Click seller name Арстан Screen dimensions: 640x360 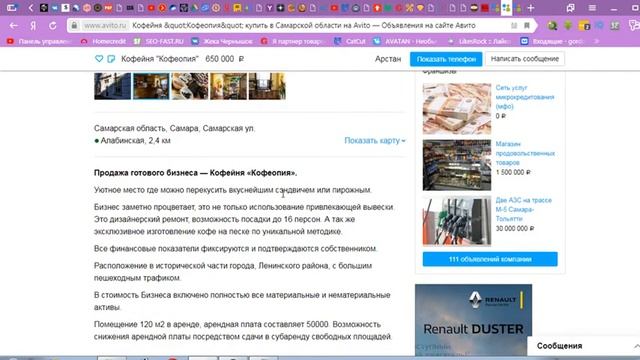click(388, 59)
